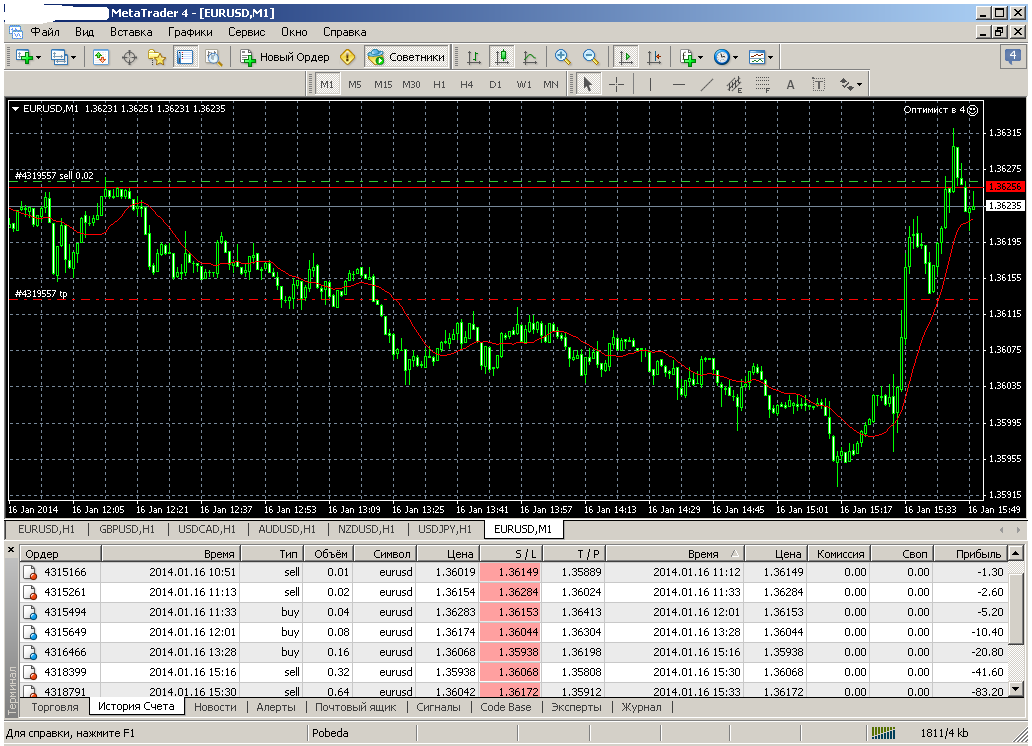
Task: Toggle the chart auto-scroll button
Action: [625, 57]
